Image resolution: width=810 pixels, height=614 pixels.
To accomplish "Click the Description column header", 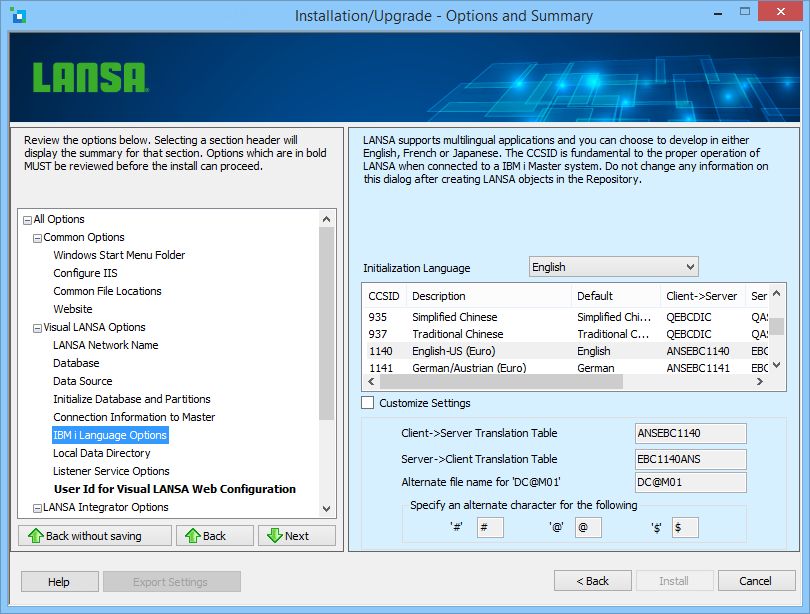I will click(x=489, y=296).
